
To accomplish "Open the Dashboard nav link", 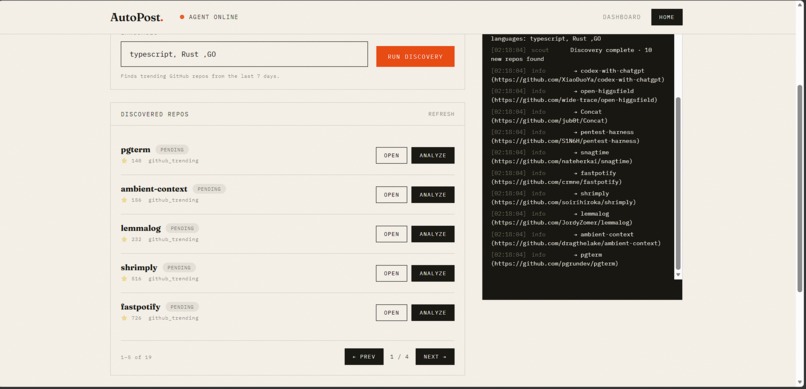I will click(x=621, y=17).
